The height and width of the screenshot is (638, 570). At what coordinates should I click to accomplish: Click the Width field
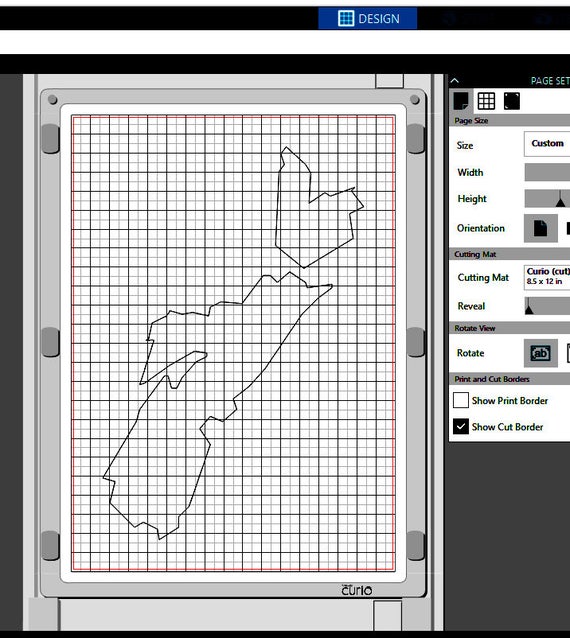(x=547, y=172)
